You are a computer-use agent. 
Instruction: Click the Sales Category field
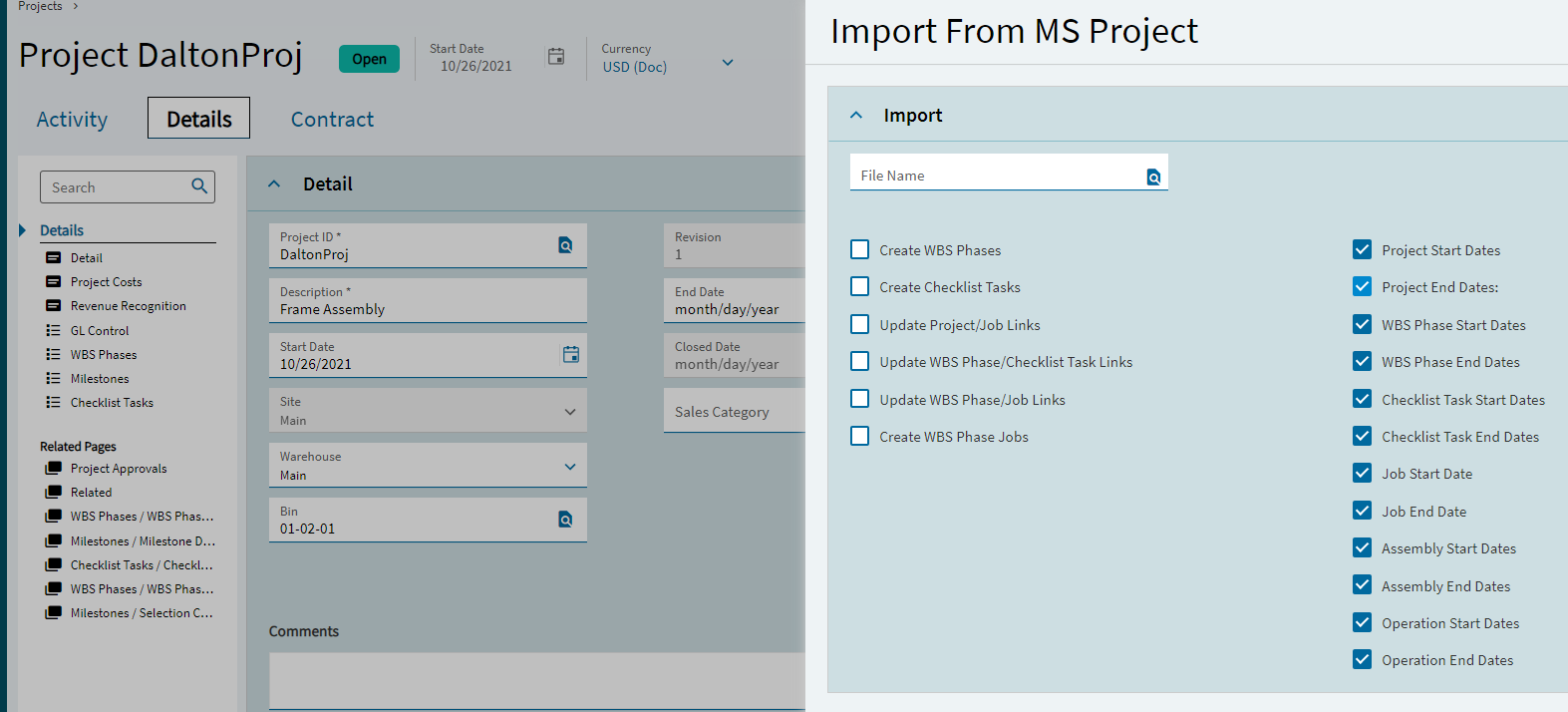pyautogui.click(x=734, y=411)
